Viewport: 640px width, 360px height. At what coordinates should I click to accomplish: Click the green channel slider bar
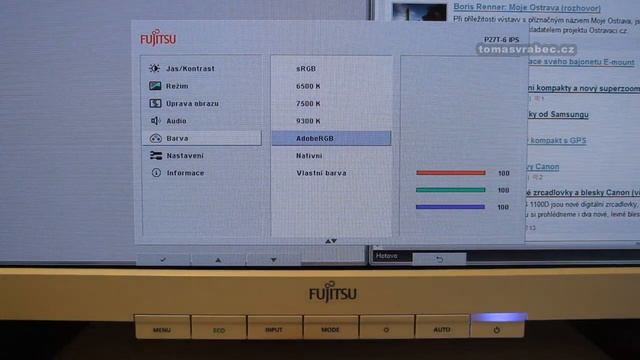(451, 190)
